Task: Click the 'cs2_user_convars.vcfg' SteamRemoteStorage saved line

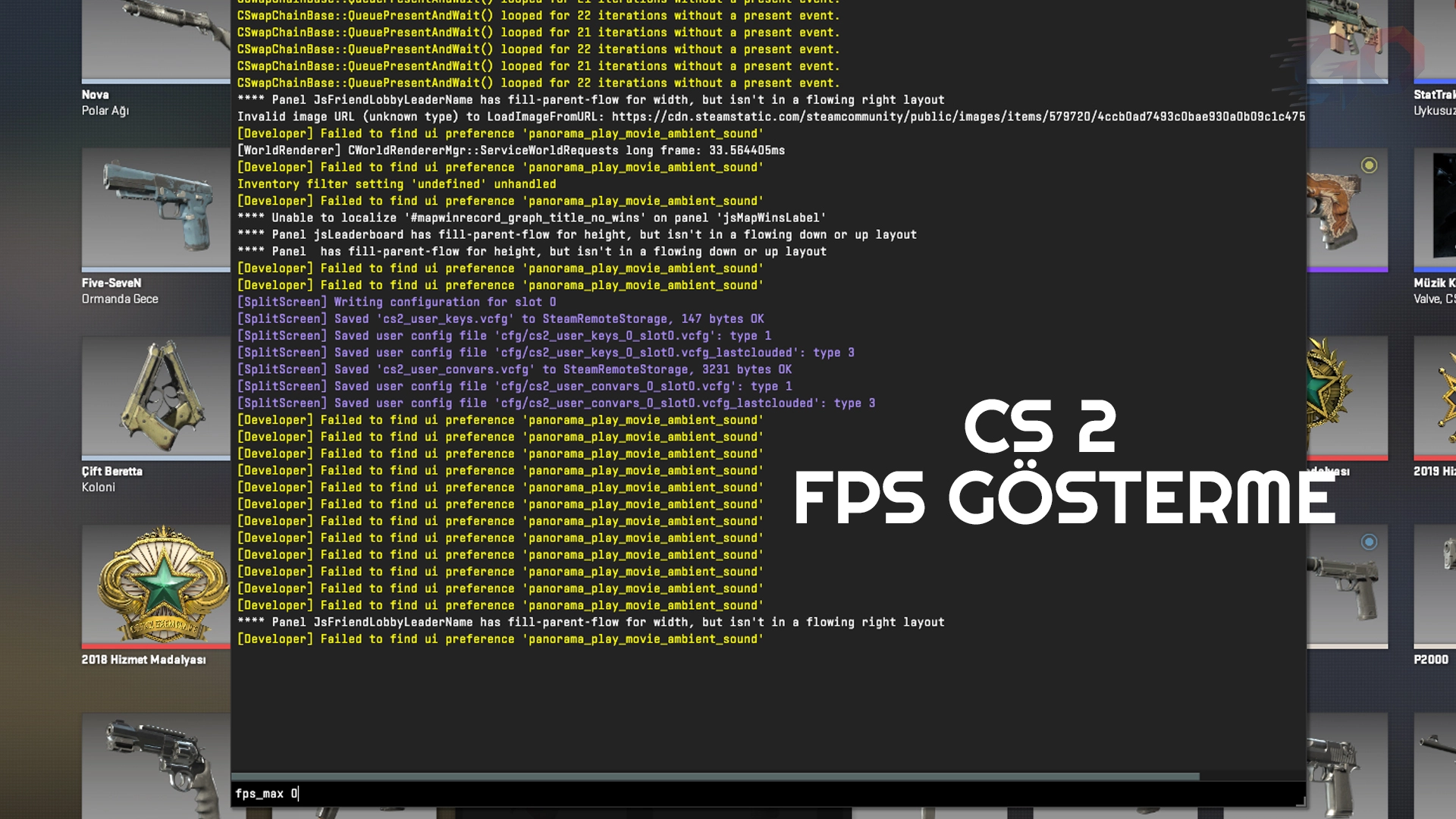Action: [514, 369]
